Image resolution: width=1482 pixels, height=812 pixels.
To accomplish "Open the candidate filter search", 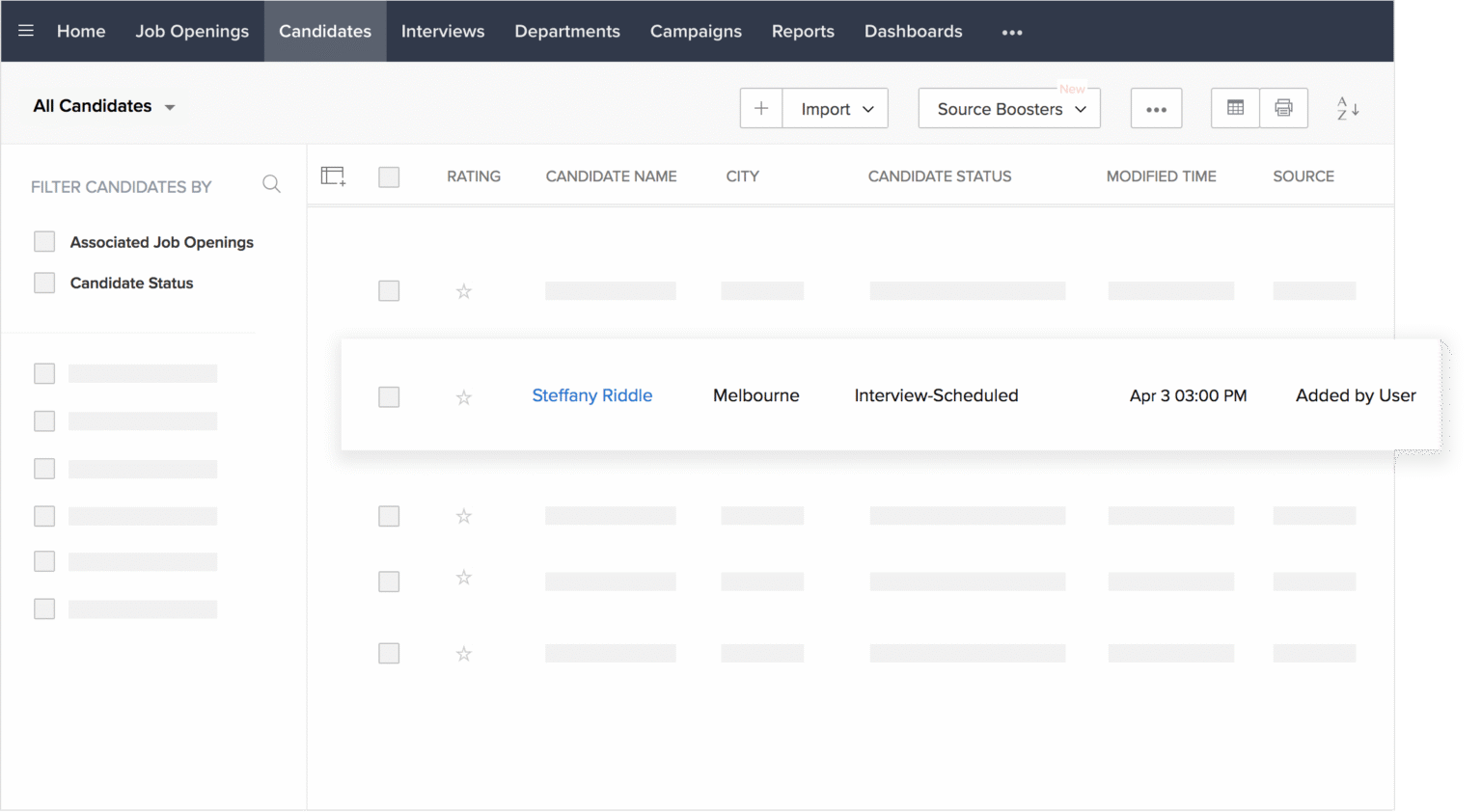I will [271, 183].
